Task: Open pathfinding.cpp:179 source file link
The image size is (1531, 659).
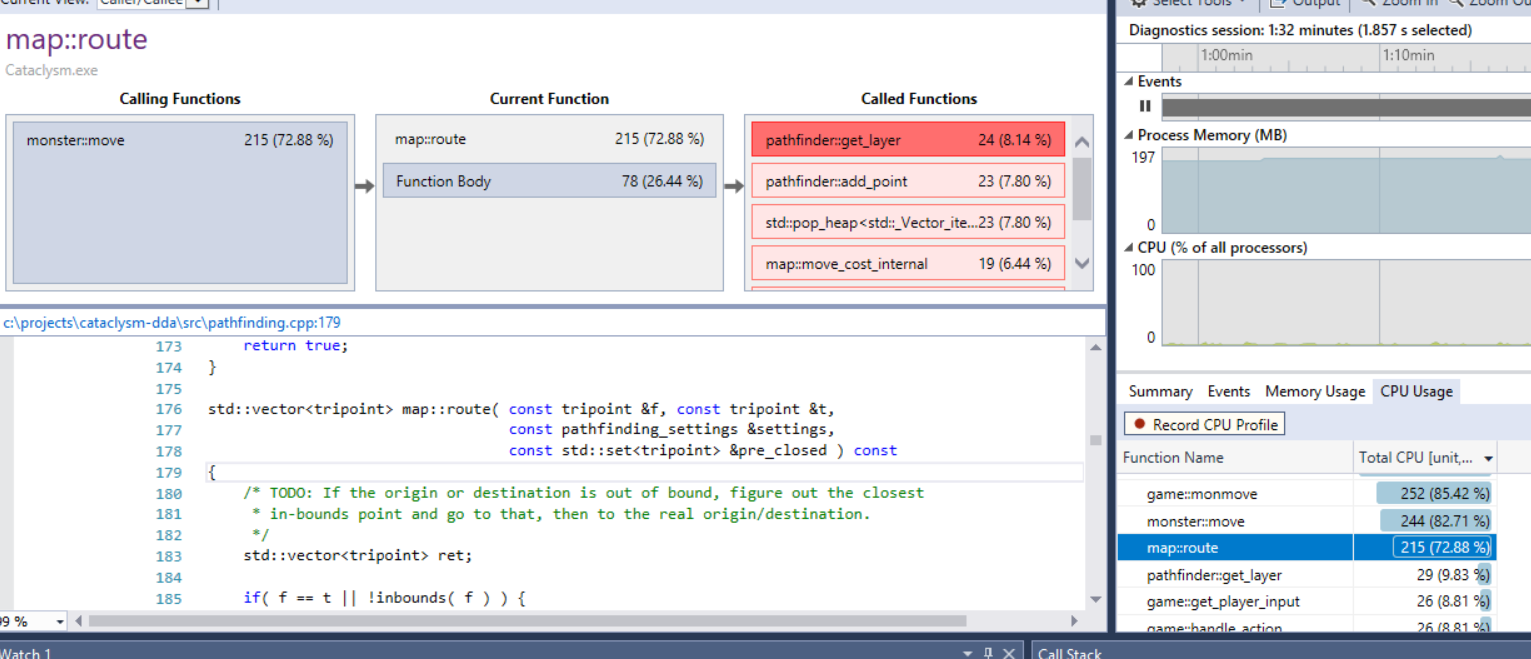Action: click(171, 322)
